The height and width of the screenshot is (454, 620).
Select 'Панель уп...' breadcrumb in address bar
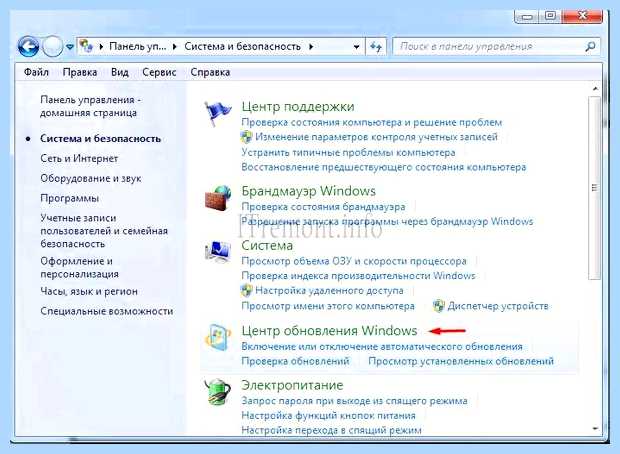click(138, 47)
